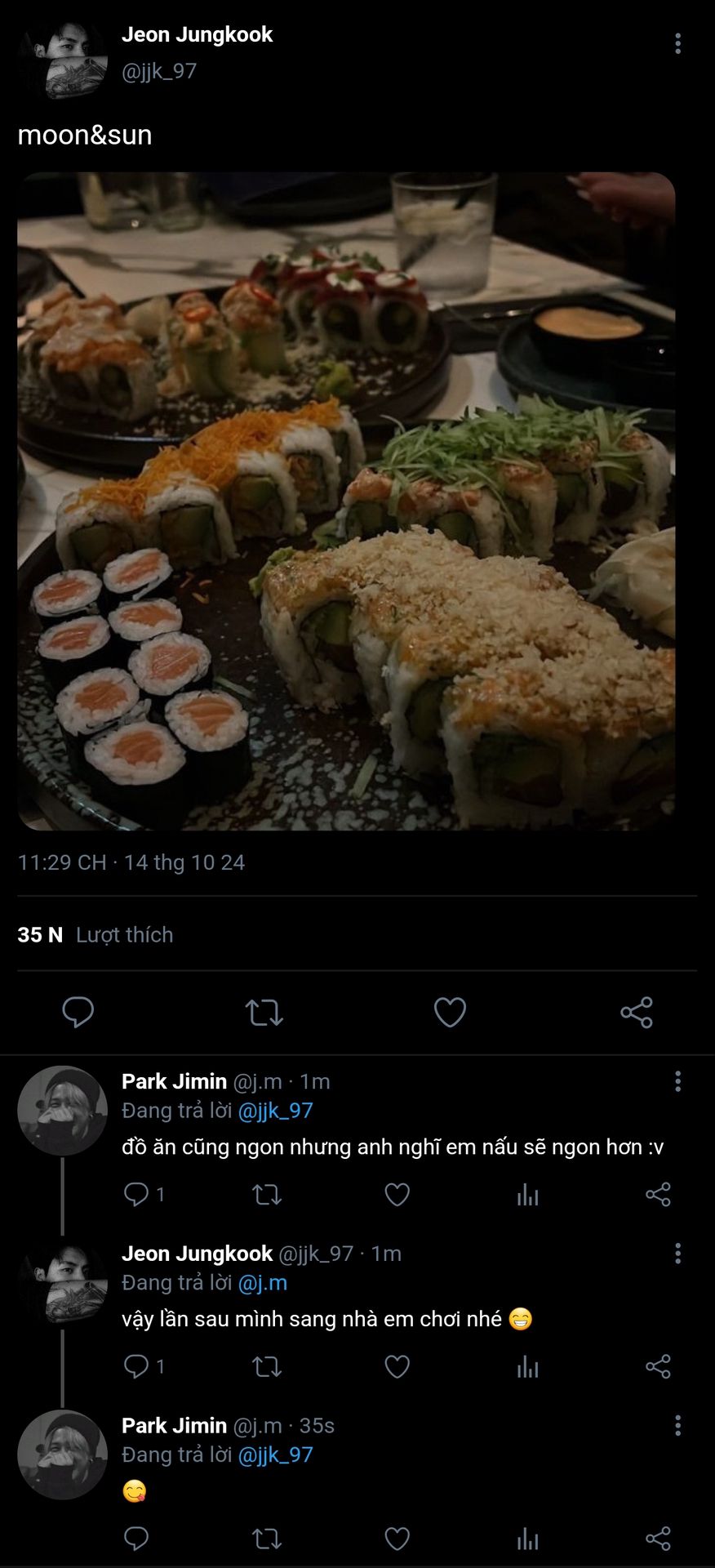715x1568 pixels.
Task: Share the main sushi tweet
Action: [636, 1013]
